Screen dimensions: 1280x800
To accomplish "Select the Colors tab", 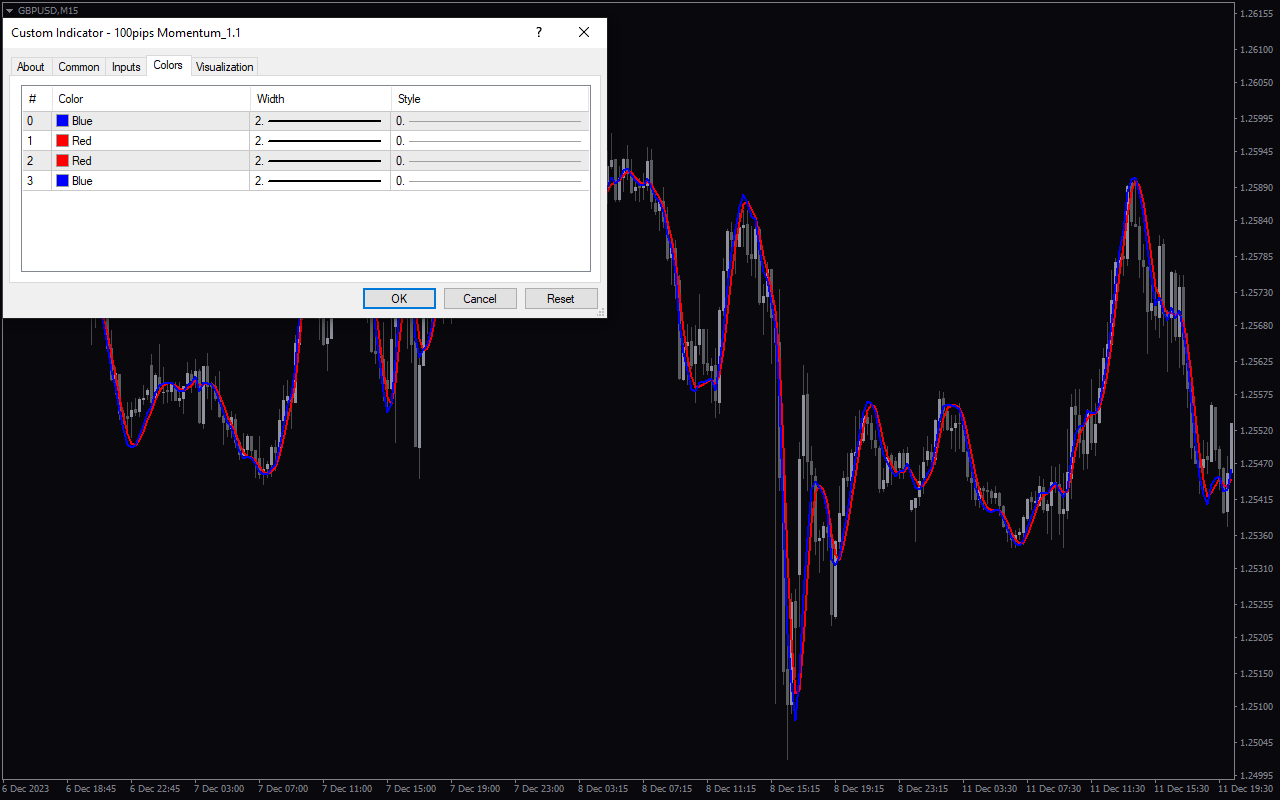I will click(x=168, y=65).
